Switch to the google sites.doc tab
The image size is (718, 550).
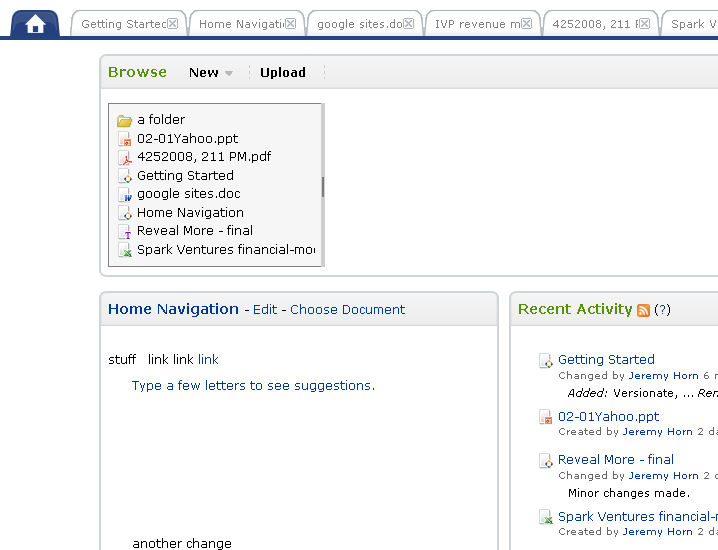(x=359, y=24)
